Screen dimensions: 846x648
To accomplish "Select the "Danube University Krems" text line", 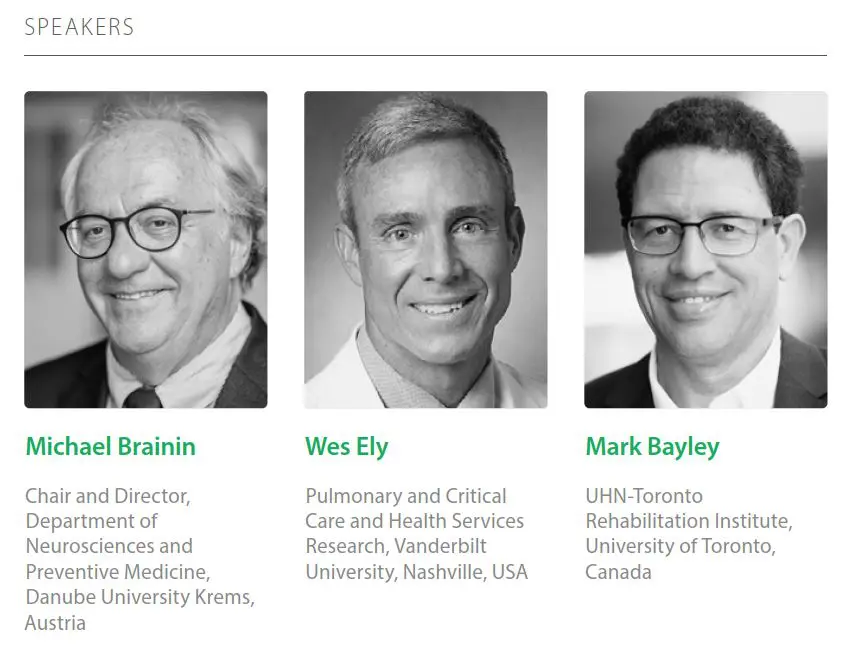I will click(x=140, y=597).
